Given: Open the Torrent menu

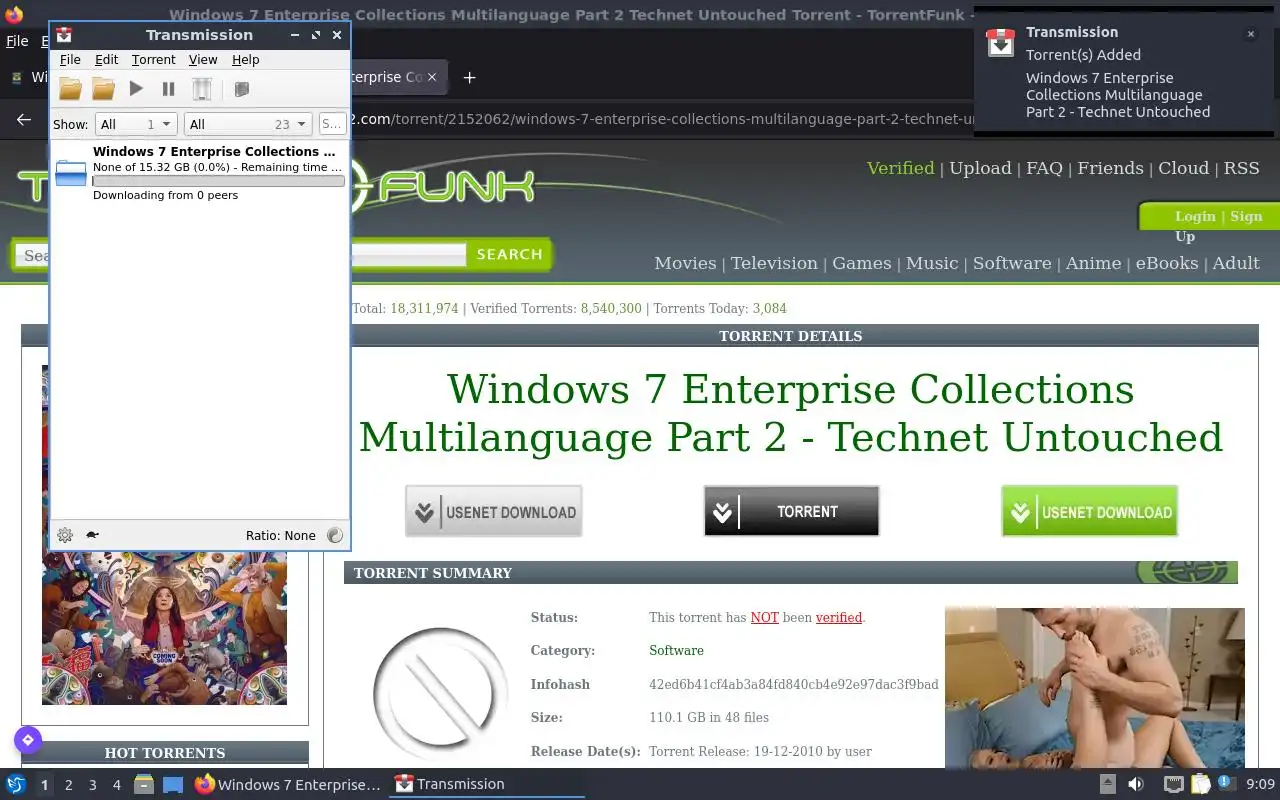Looking at the screenshot, I should [x=153, y=60].
